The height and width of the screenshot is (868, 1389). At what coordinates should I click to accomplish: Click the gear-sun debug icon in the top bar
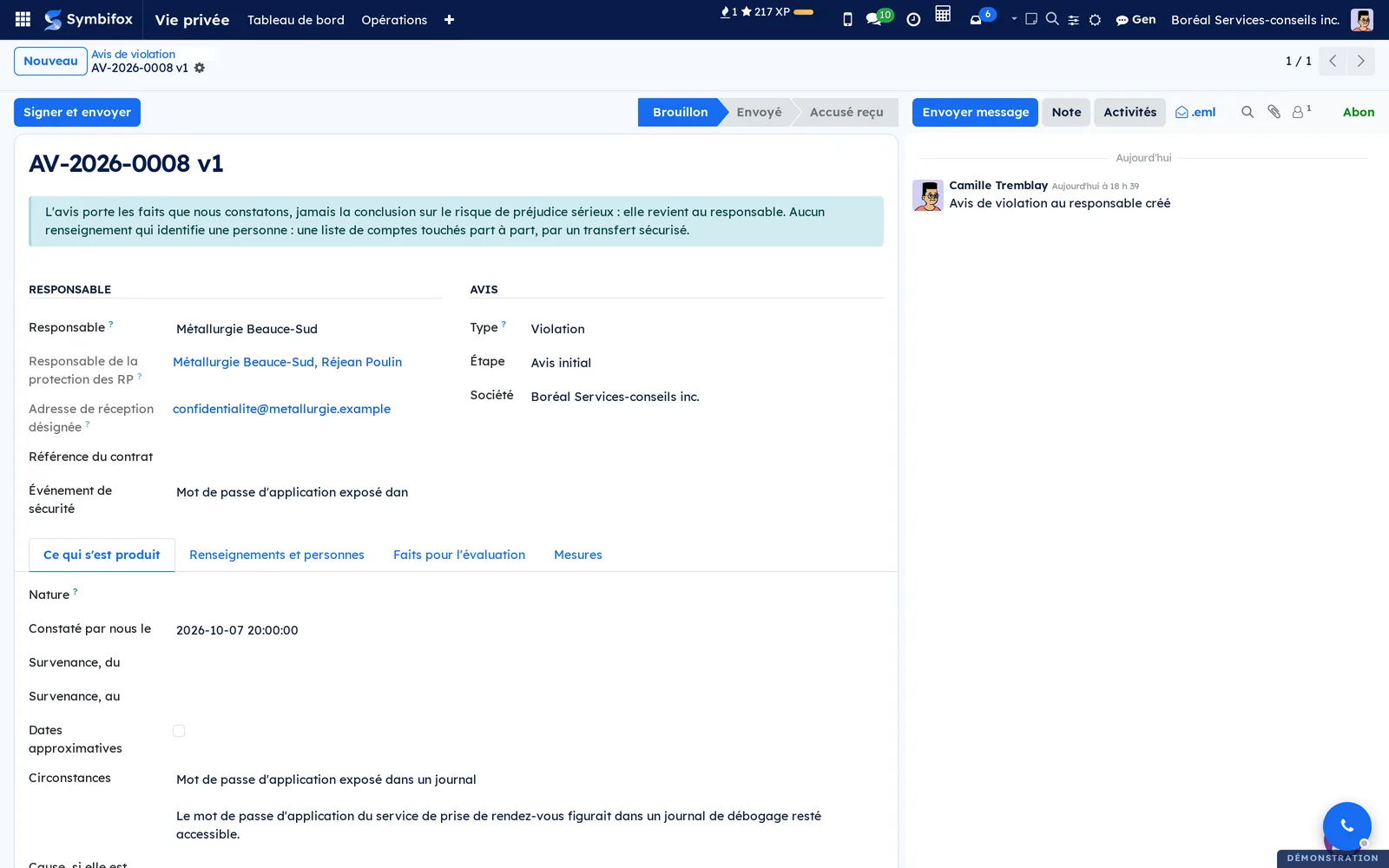(1095, 20)
